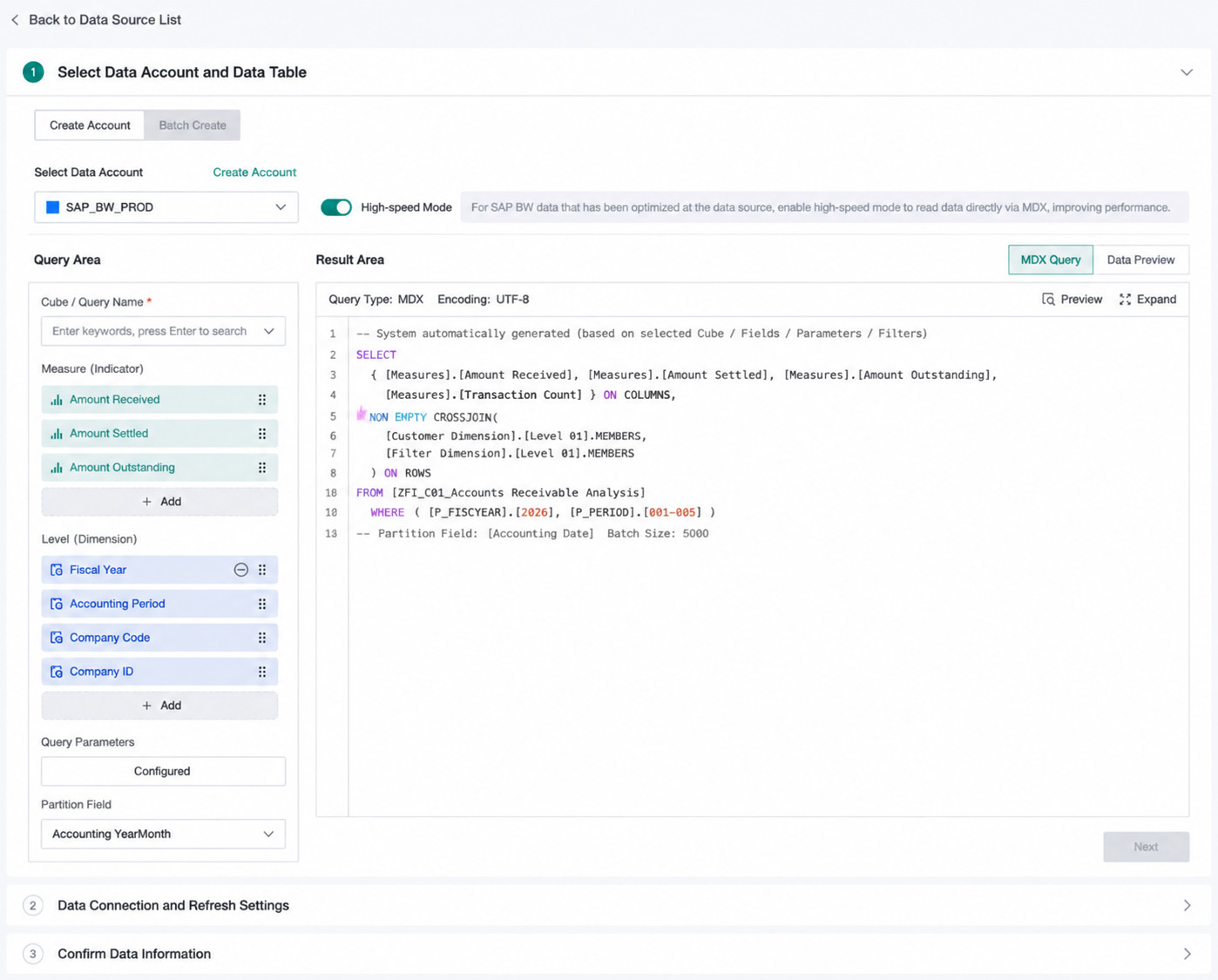Click the NON EMPTY keyword on line 5
1218x980 pixels.
coord(397,417)
